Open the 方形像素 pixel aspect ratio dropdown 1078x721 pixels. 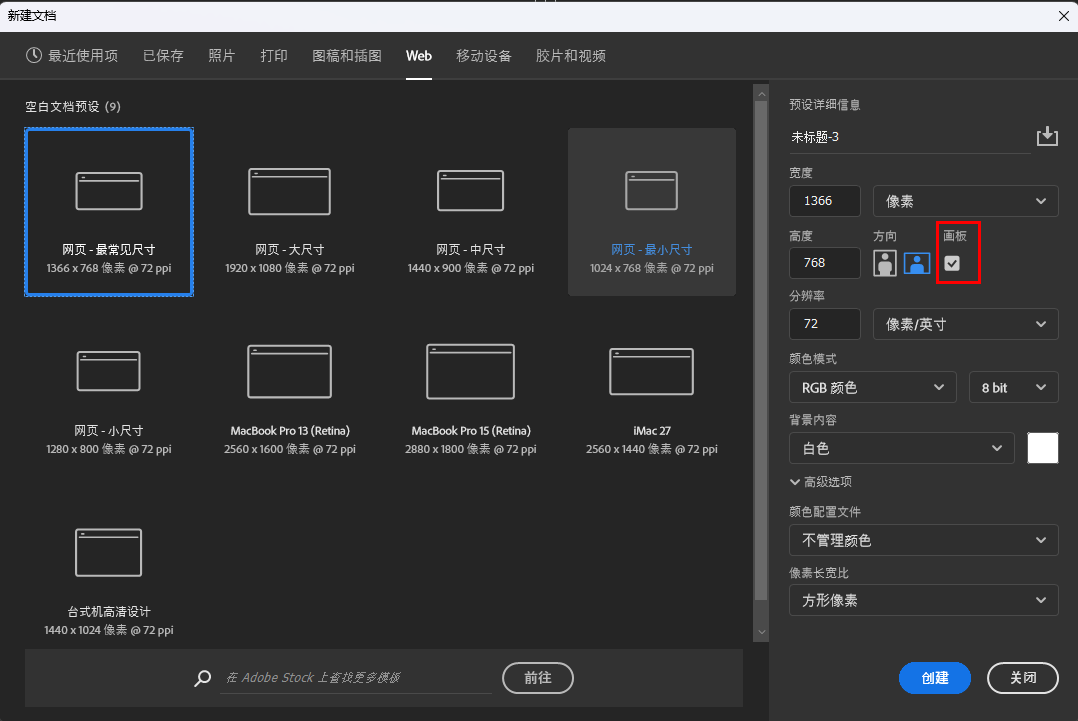923,600
